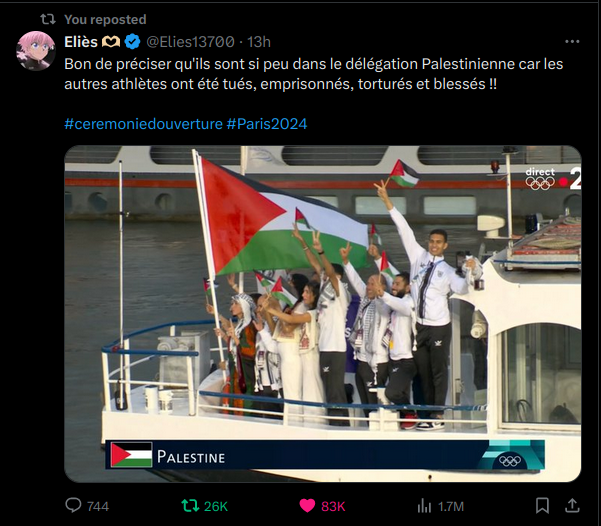Unlike the post via pink heart
The width and height of the screenshot is (601, 526).
[x=307, y=506]
